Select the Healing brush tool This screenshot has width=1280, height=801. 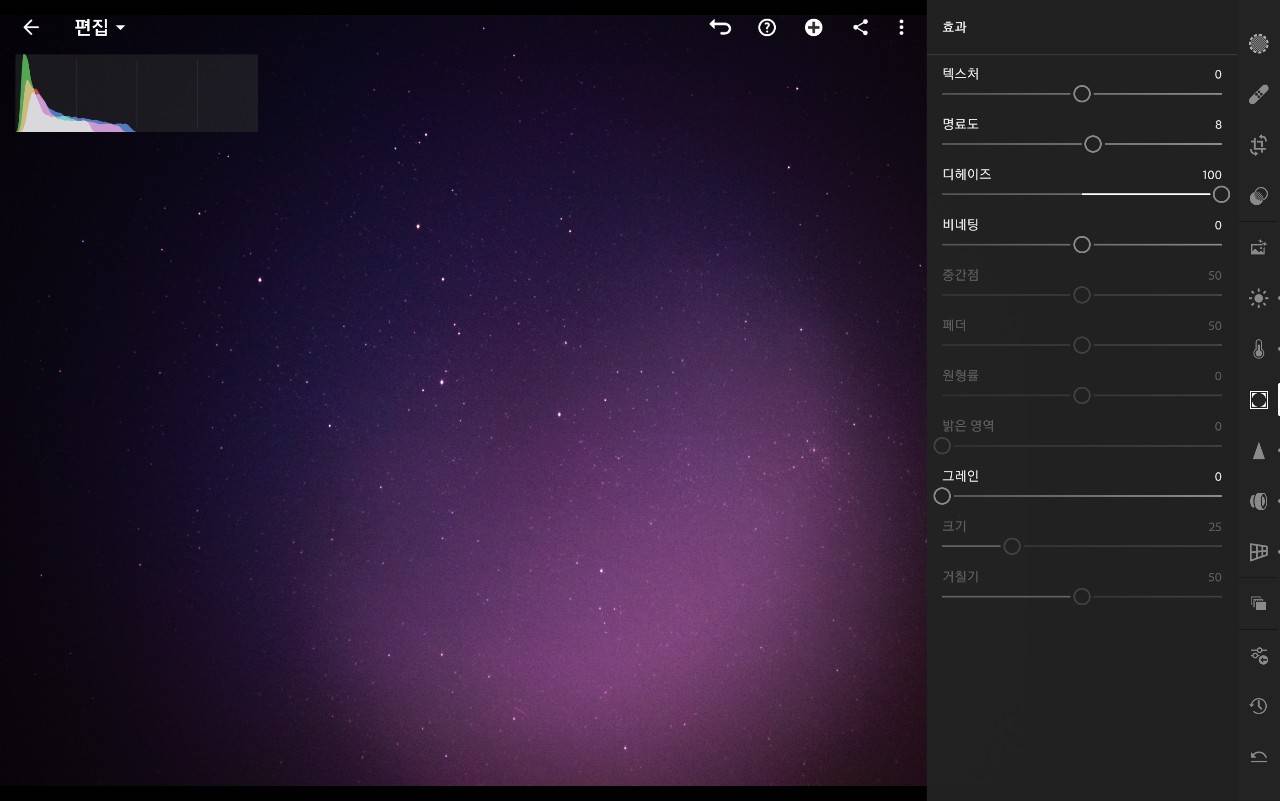point(1258,95)
